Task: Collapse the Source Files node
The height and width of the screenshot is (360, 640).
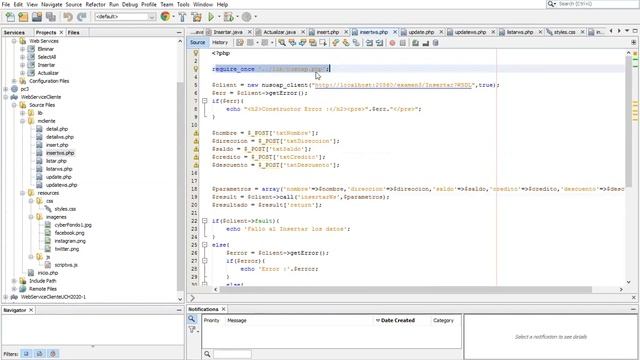Action: pos(14,105)
